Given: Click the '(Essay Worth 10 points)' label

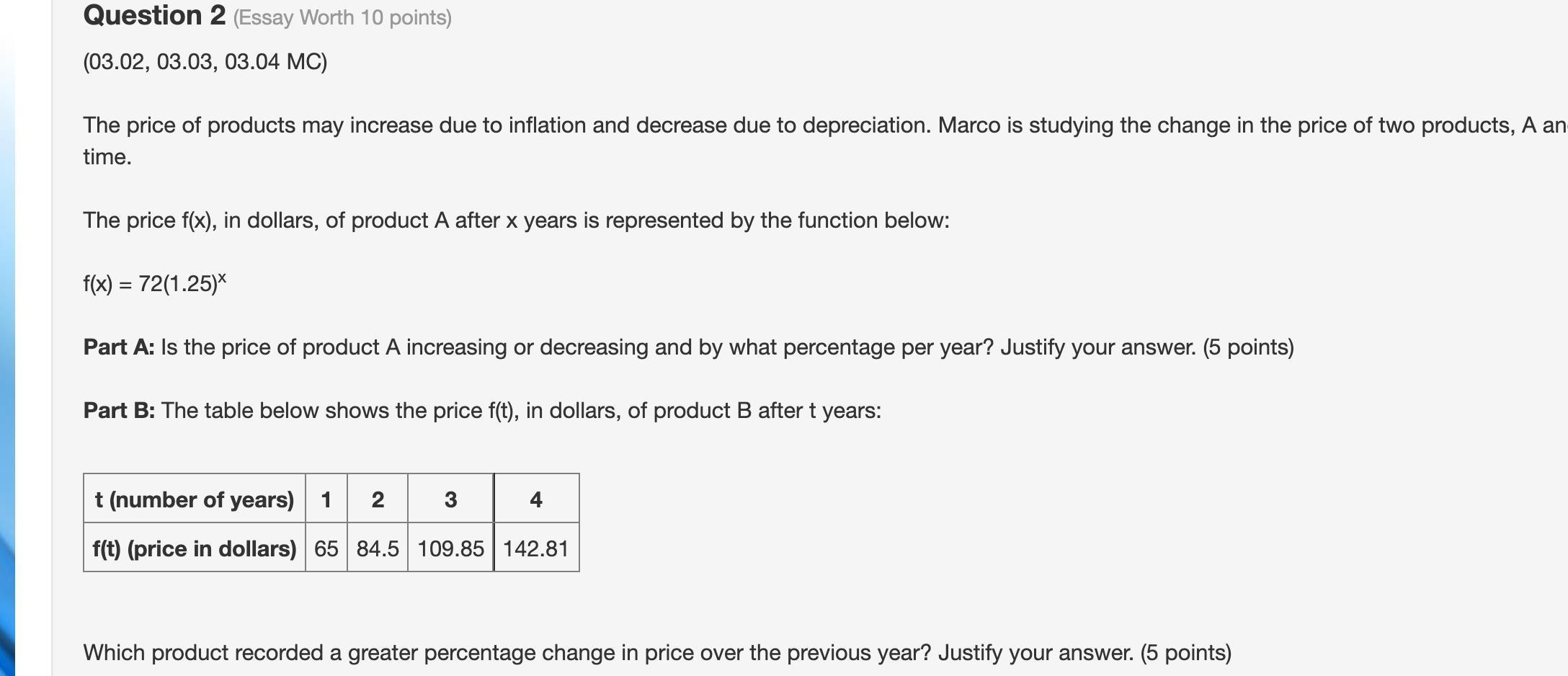Looking at the screenshot, I should point(342,18).
